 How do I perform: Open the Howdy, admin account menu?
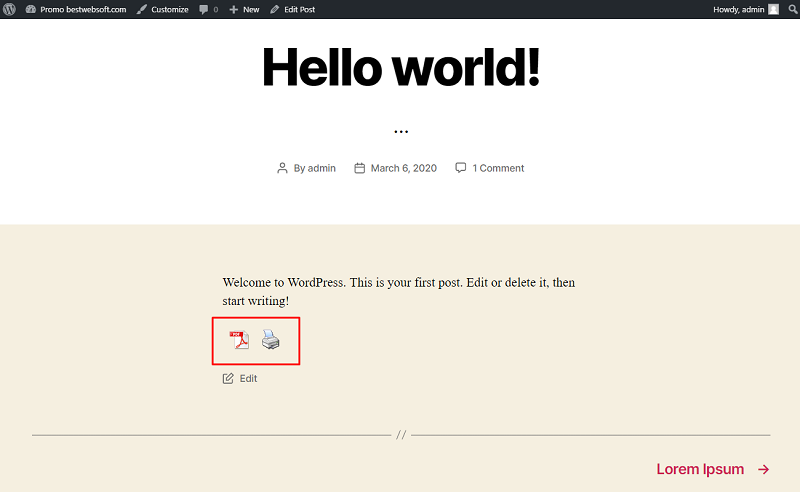click(x=745, y=9)
